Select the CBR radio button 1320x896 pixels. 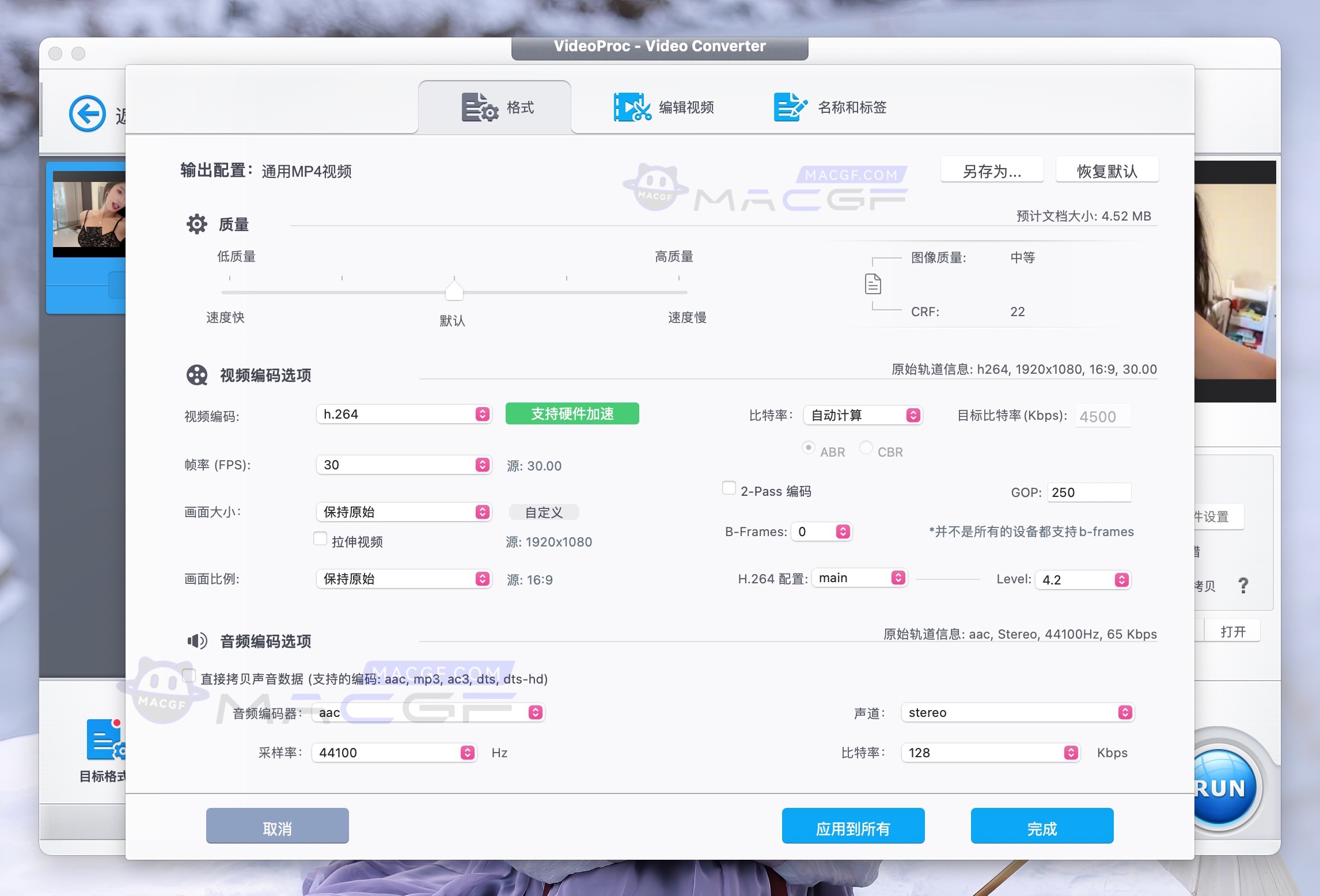click(866, 447)
